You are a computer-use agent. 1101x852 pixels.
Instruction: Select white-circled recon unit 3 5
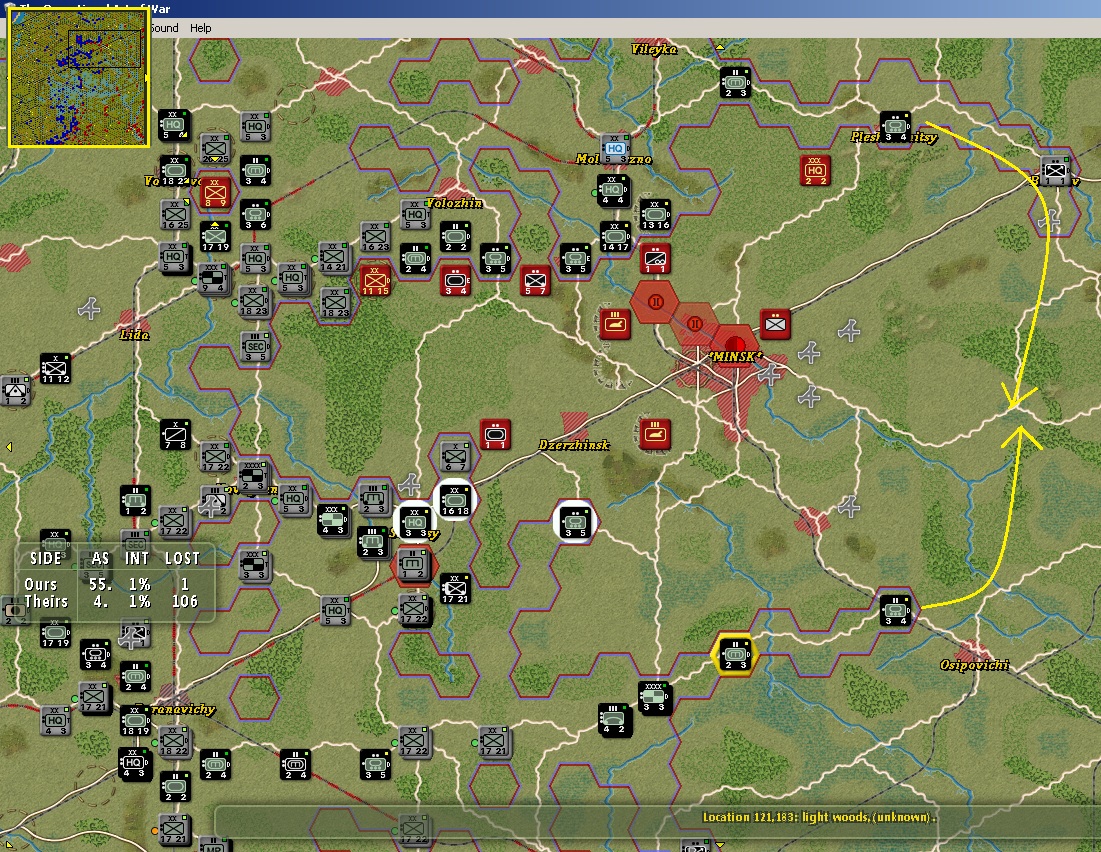pos(575,523)
